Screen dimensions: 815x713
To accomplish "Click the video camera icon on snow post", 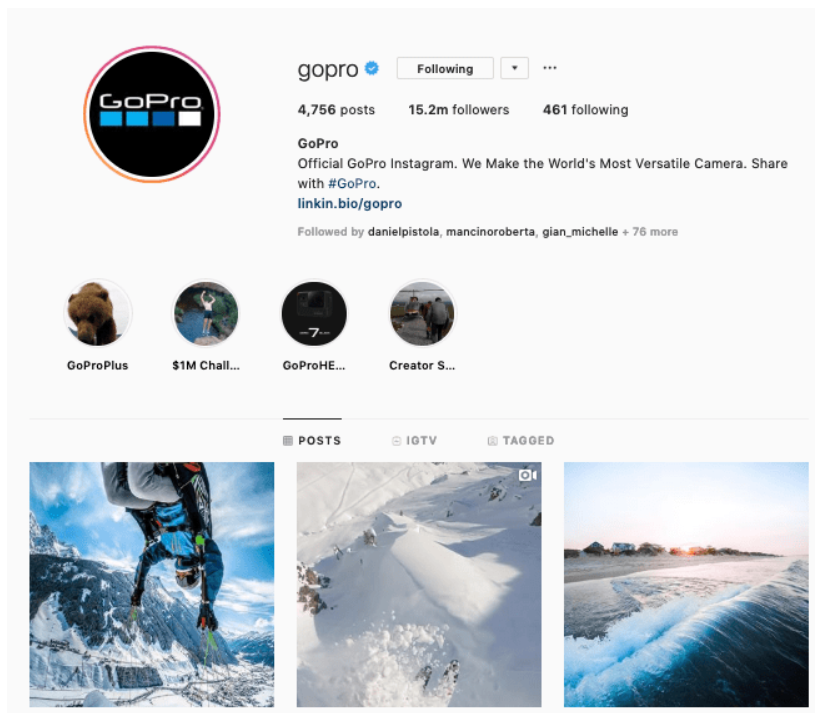I will point(527,475).
